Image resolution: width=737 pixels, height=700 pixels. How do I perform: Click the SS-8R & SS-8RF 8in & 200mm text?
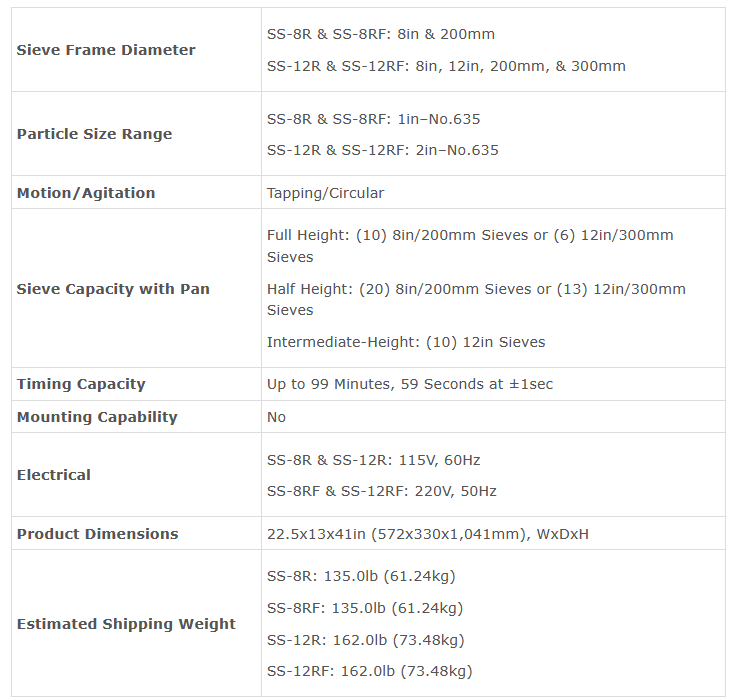click(x=381, y=34)
